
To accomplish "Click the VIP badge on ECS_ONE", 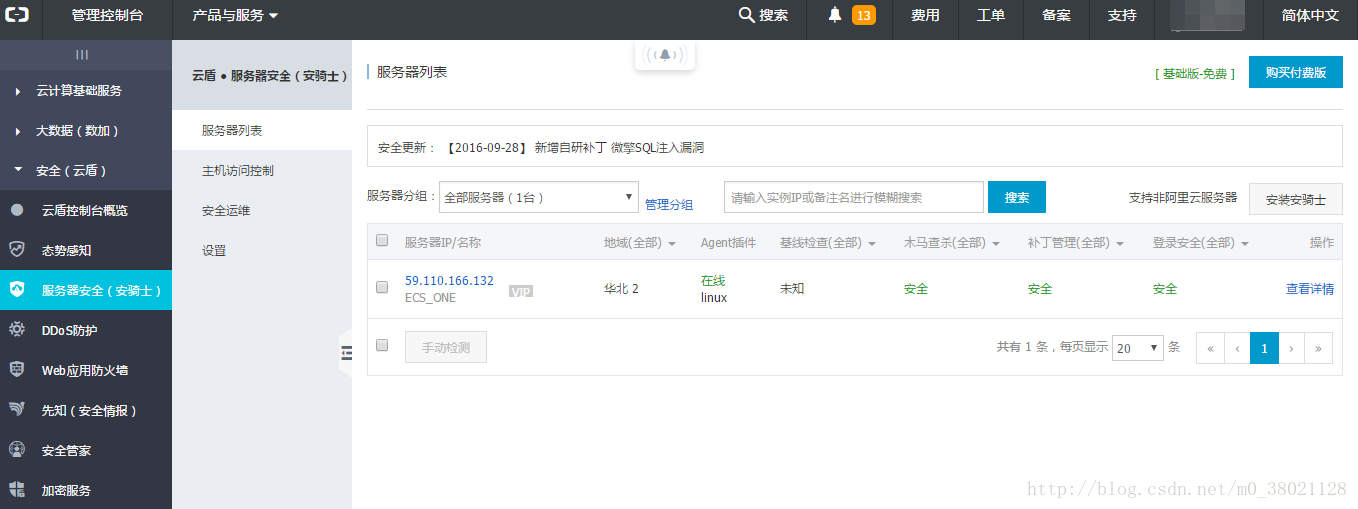I will (521, 291).
